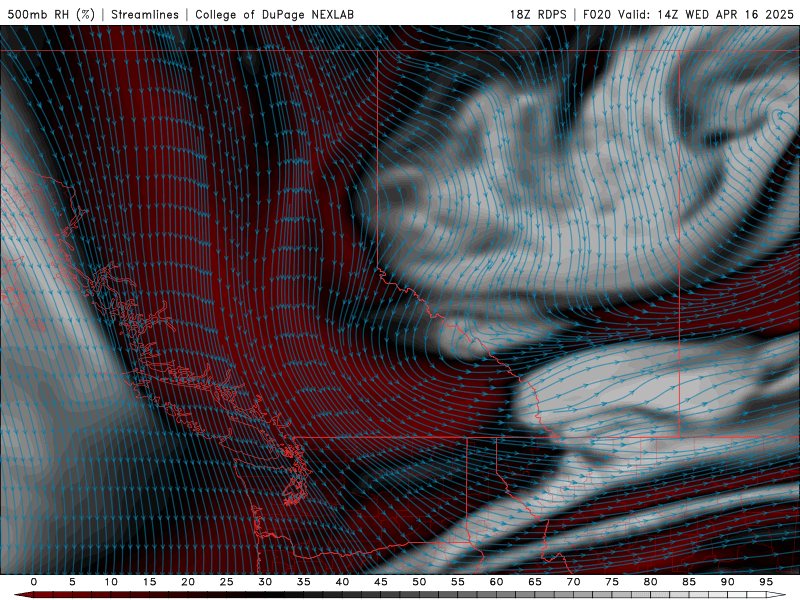
Task: Click the "85" colorbar scale label
Action: 689,582
